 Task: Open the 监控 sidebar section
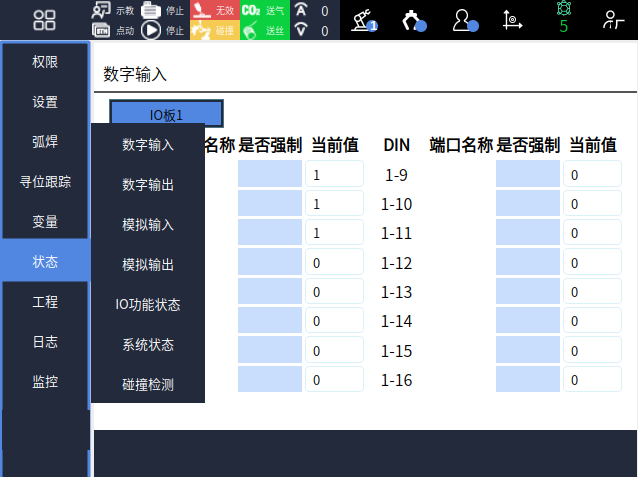click(45, 382)
